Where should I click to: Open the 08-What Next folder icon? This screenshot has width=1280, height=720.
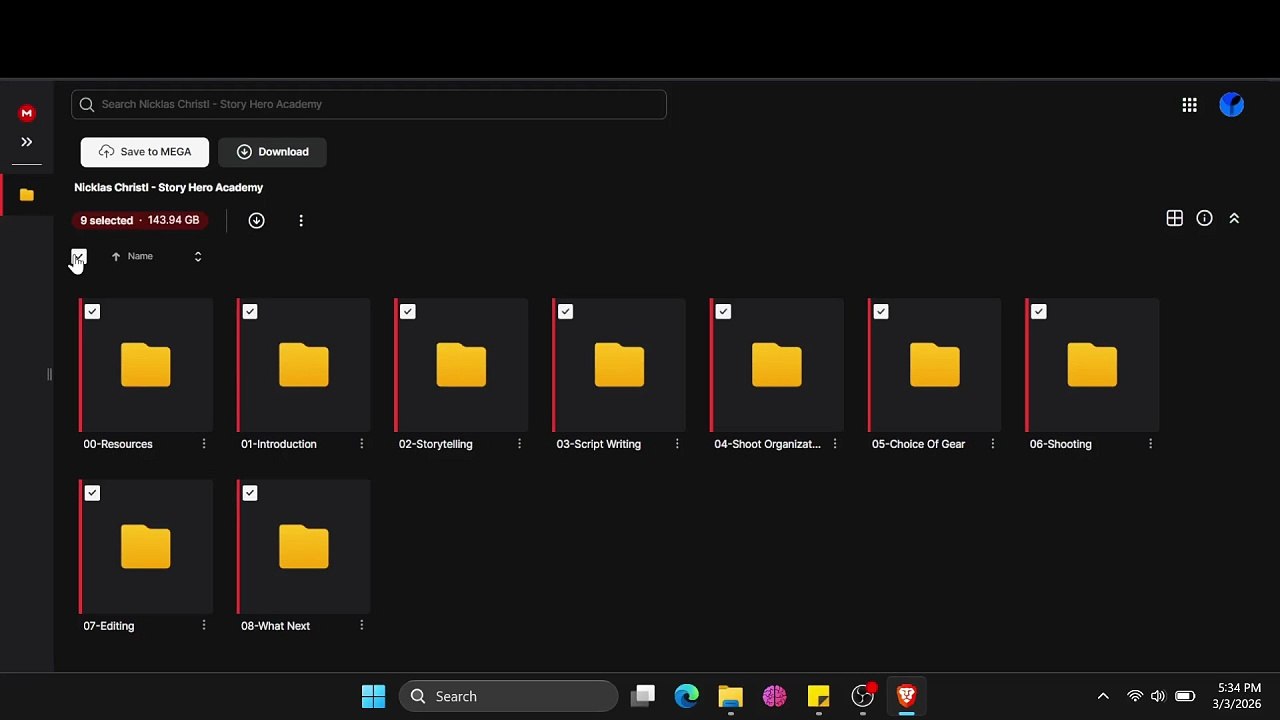(x=304, y=547)
